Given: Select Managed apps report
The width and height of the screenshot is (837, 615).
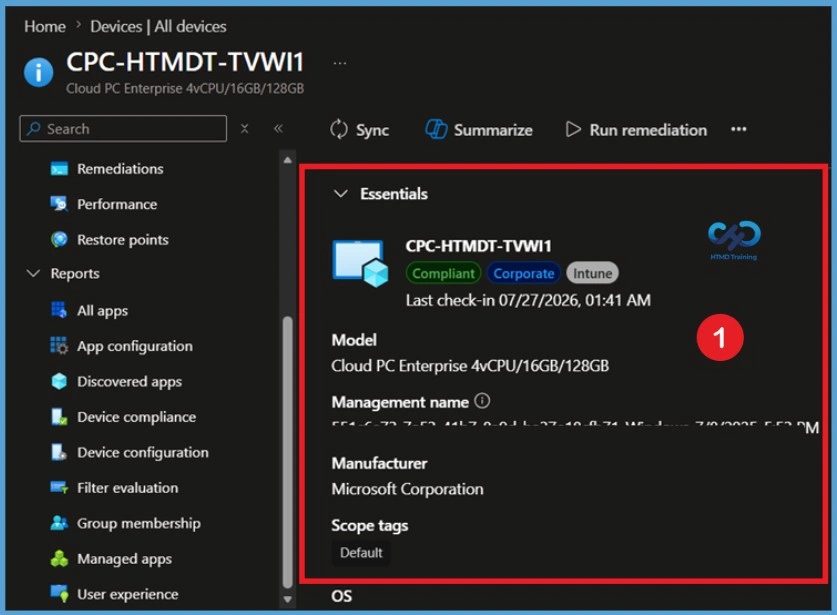Looking at the screenshot, I should [124, 558].
